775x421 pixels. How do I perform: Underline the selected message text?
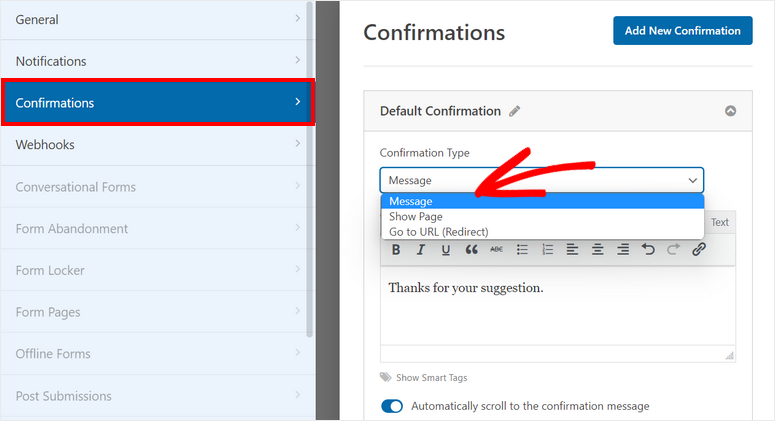(446, 250)
